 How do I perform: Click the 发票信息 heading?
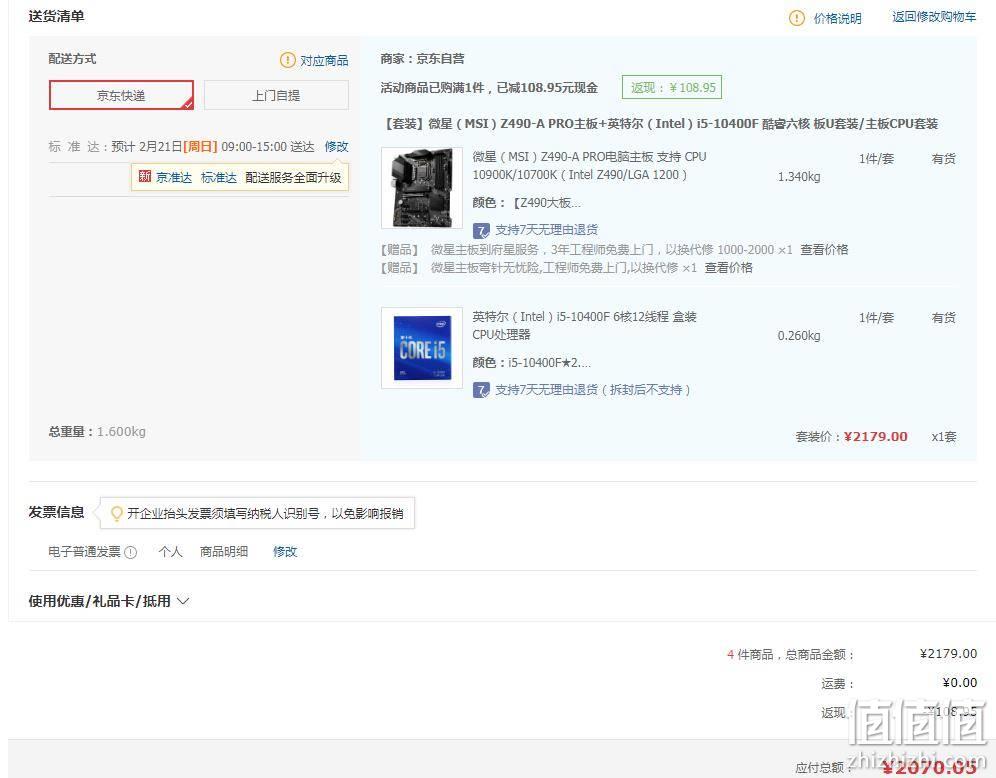(57, 512)
